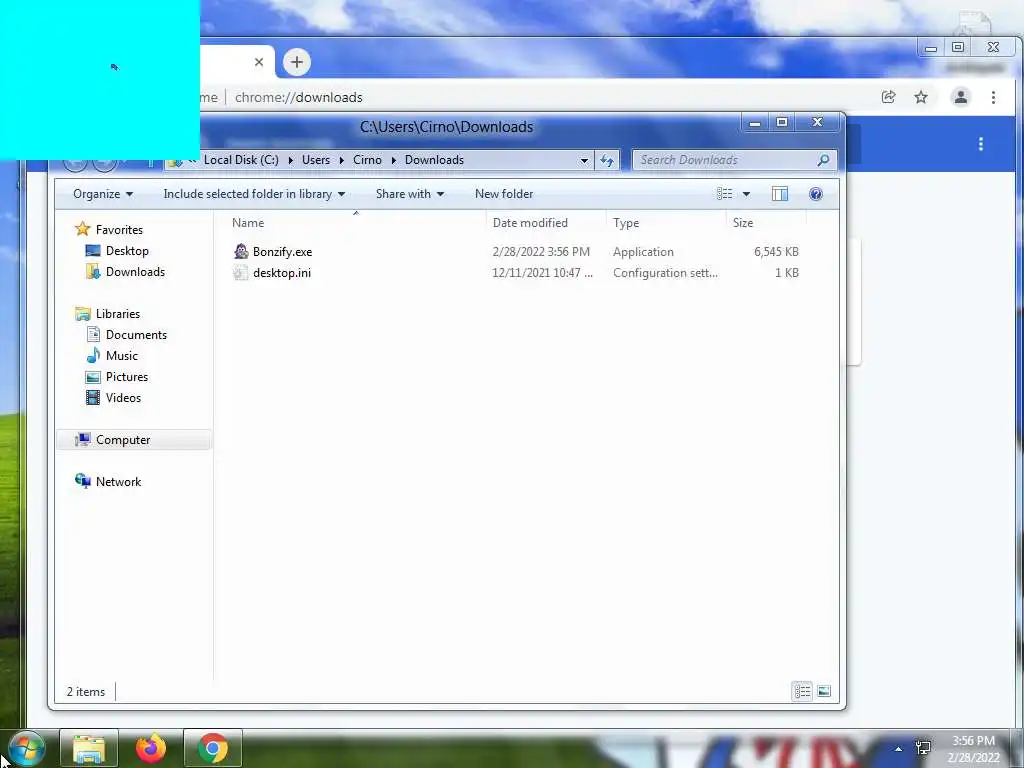Screen dimensions: 1024x768
Task: Open Include selected folder in library menu
Action: [x=254, y=194]
